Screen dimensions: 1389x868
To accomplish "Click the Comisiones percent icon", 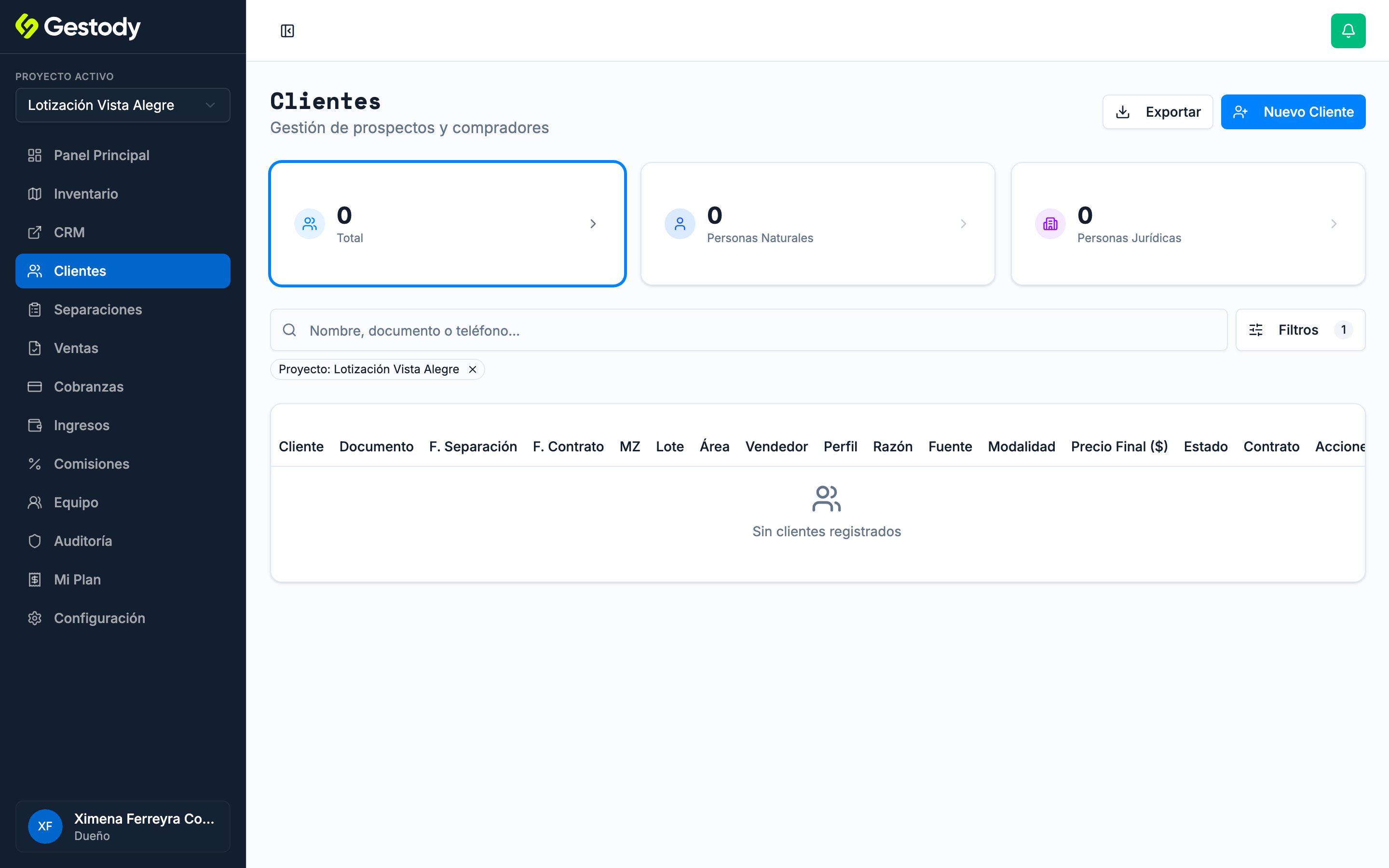I will pyautogui.click(x=34, y=464).
